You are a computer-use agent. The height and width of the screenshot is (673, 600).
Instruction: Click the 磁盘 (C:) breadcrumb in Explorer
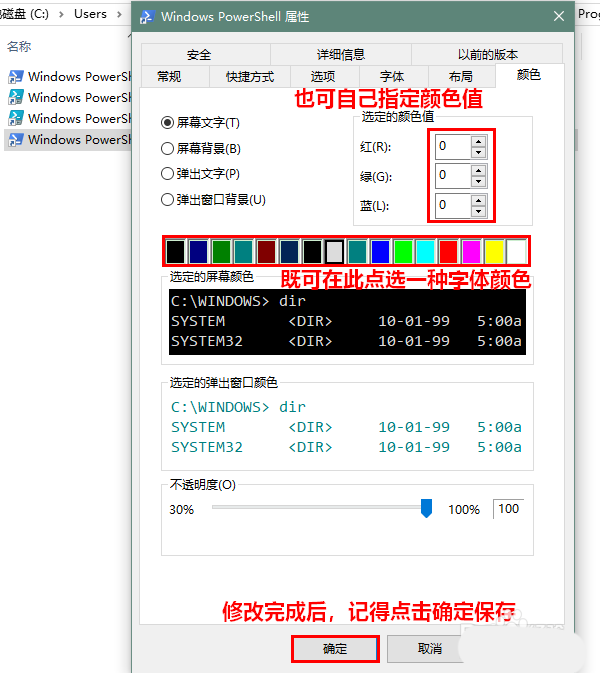pyautogui.click(x=25, y=14)
